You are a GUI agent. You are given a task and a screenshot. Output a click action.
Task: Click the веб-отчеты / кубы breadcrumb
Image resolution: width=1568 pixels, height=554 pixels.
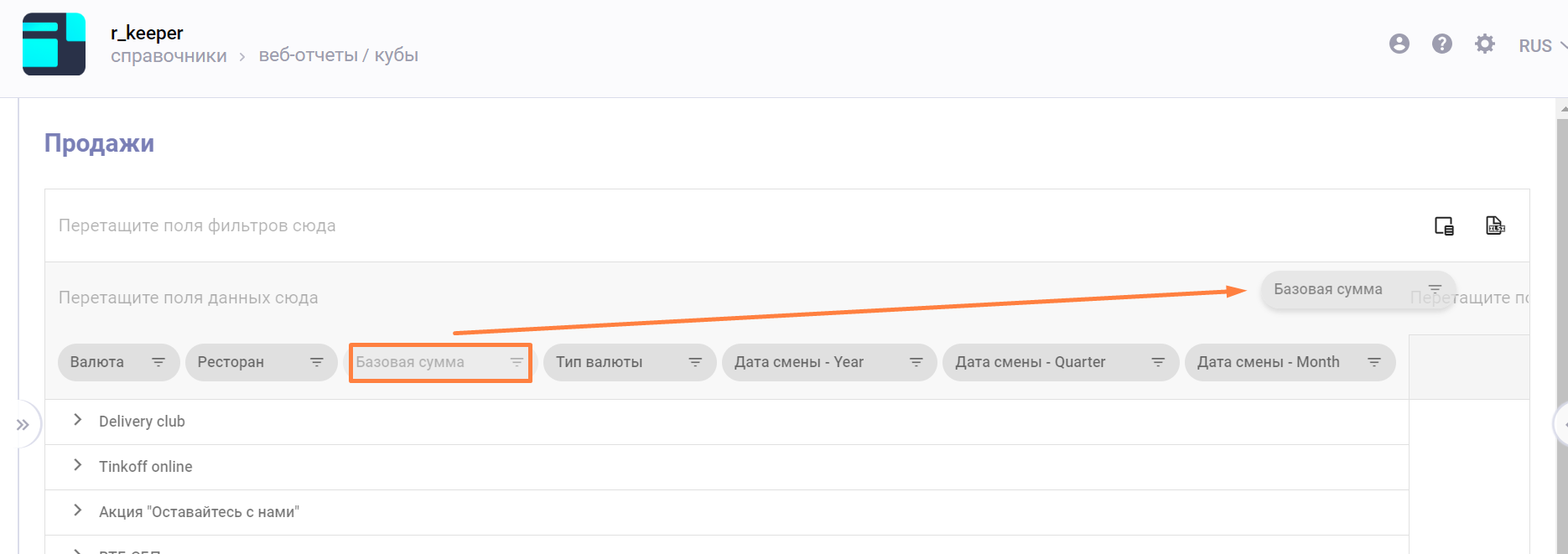tap(338, 55)
